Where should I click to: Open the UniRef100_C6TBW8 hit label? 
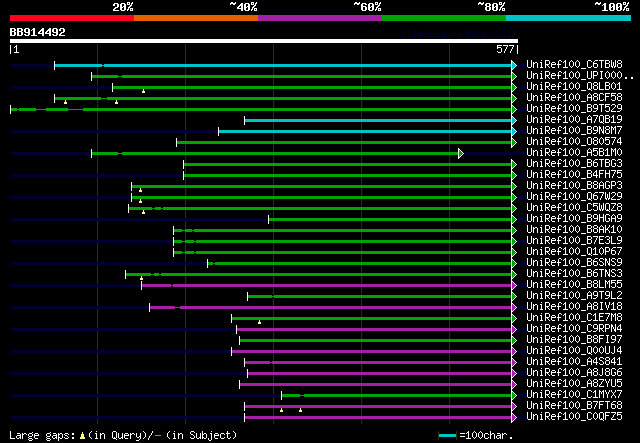(574, 64)
